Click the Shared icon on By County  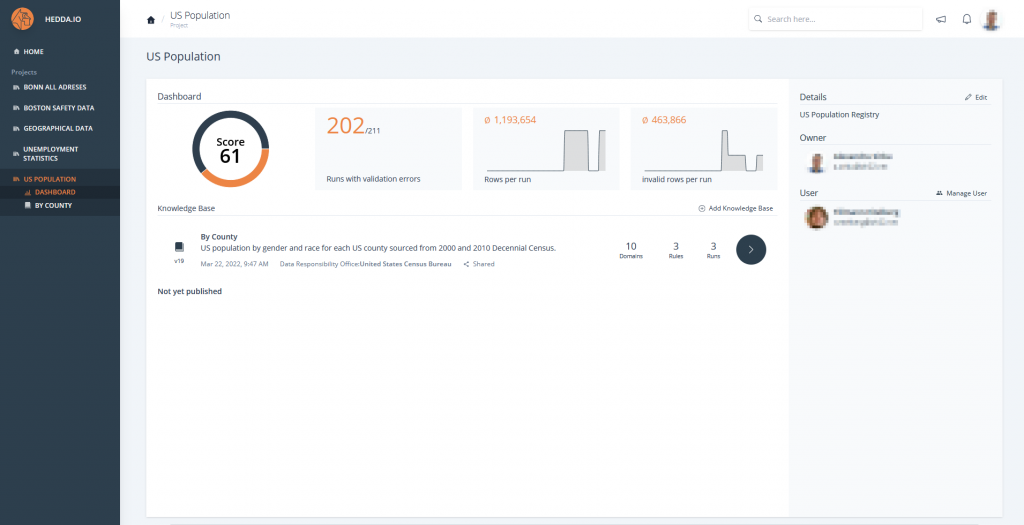tap(467, 264)
